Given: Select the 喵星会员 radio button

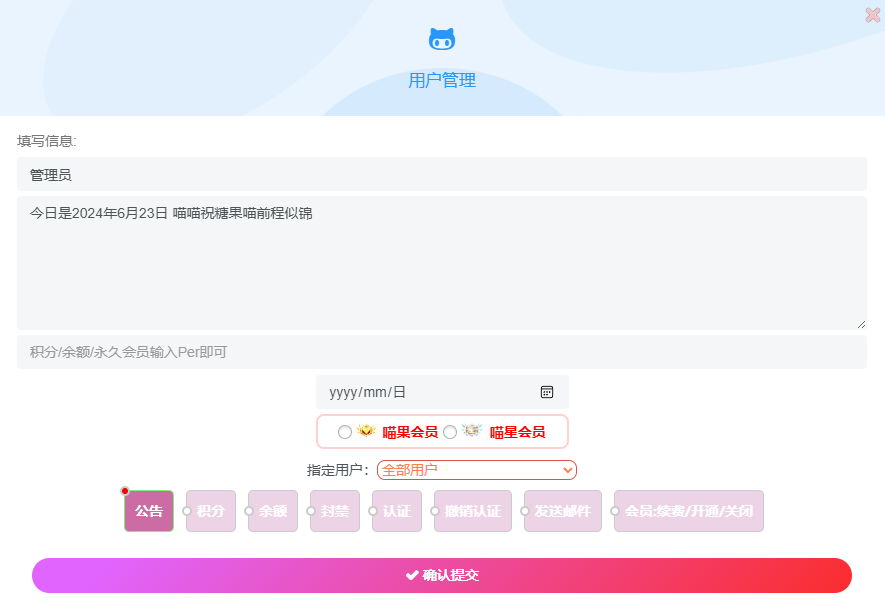Looking at the screenshot, I should coord(450,432).
